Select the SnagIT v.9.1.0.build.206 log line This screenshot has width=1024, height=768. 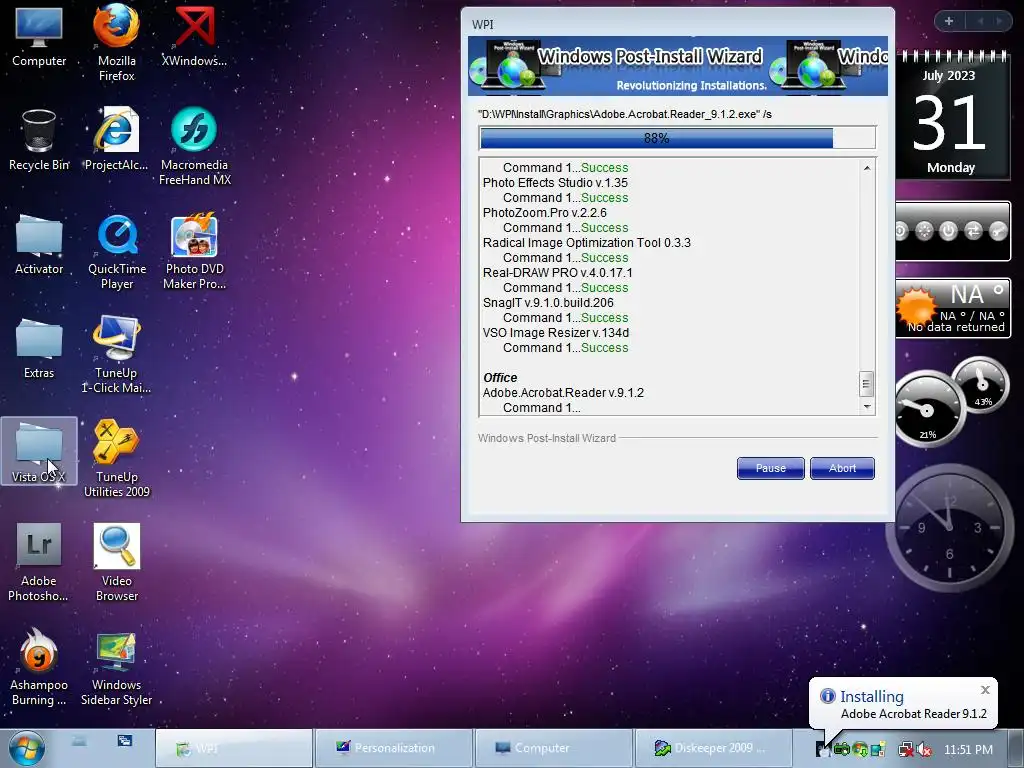coord(548,303)
